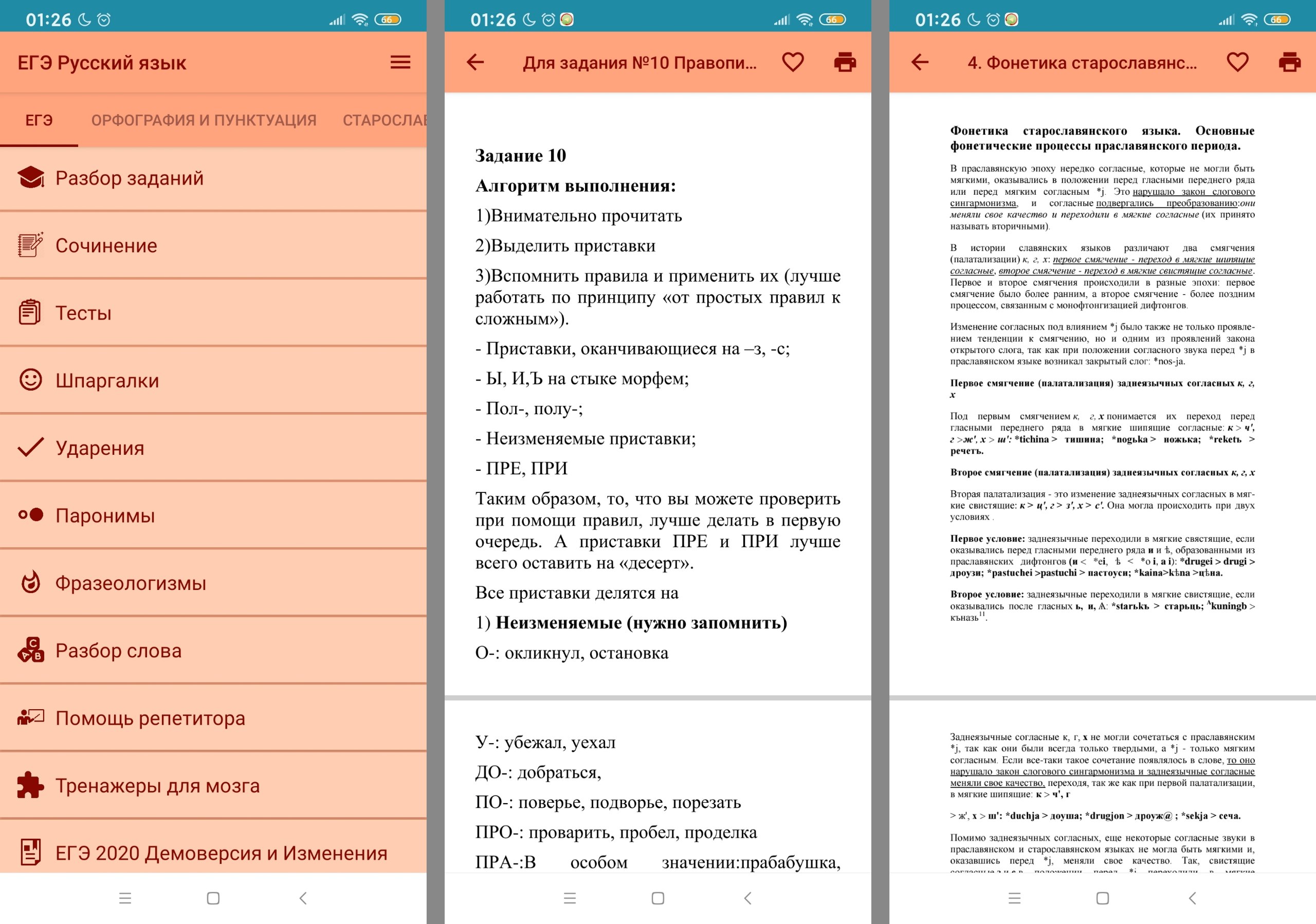Switch to the ЕГЭ tab
Screen dimensions: 1316x924
click(x=39, y=120)
